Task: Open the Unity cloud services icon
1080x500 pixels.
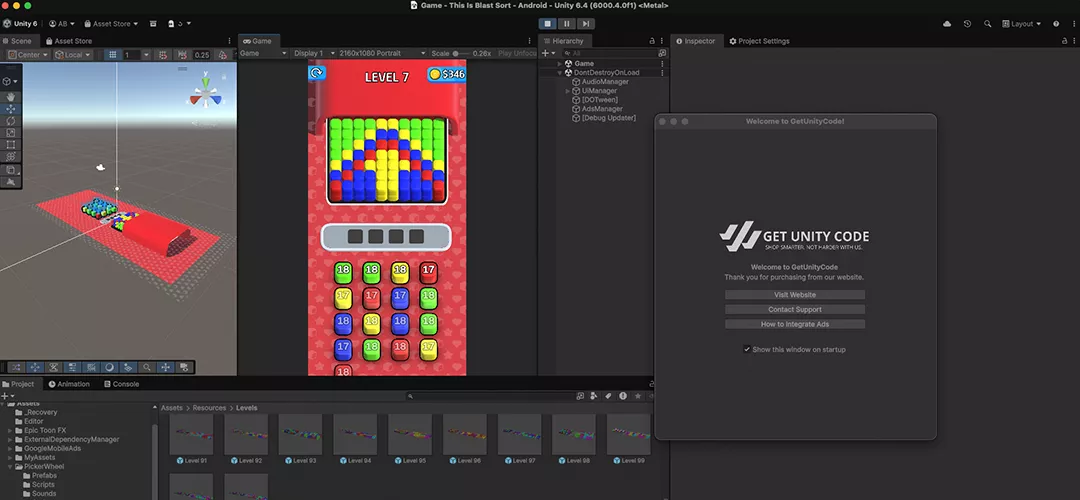Action: (x=947, y=23)
